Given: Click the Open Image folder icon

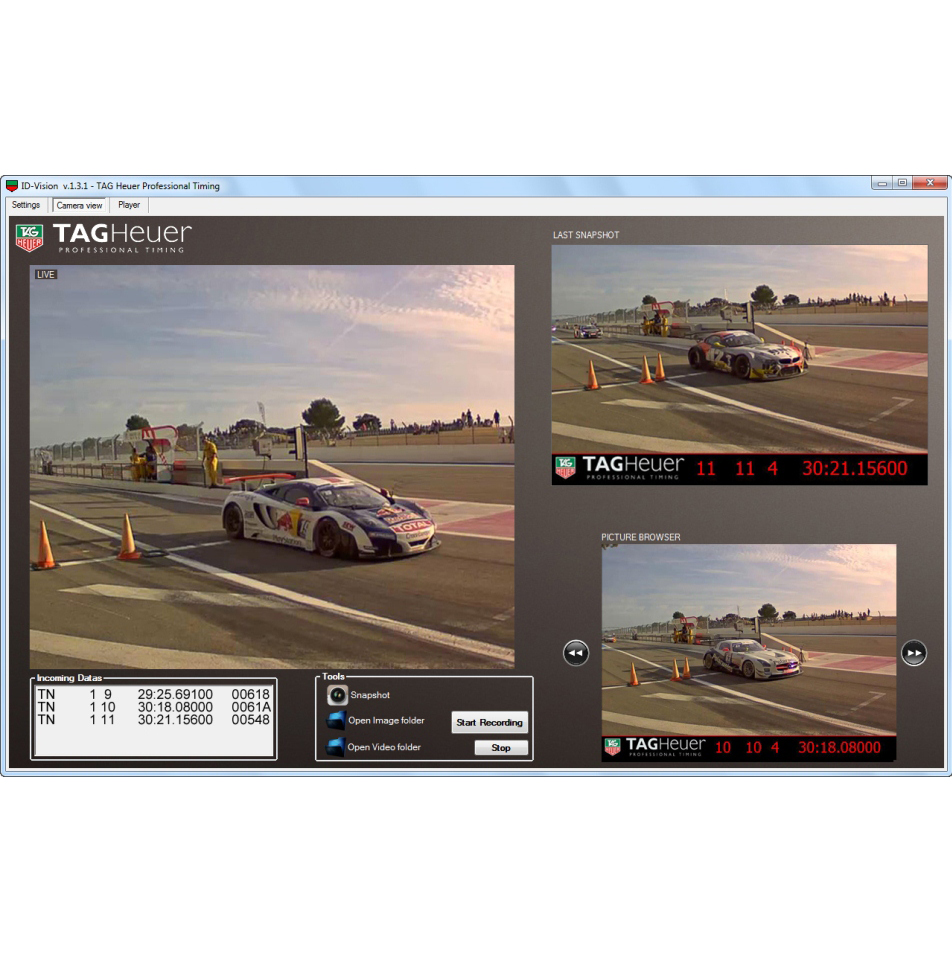Looking at the screenshot, I should click(x=336, y=720).
